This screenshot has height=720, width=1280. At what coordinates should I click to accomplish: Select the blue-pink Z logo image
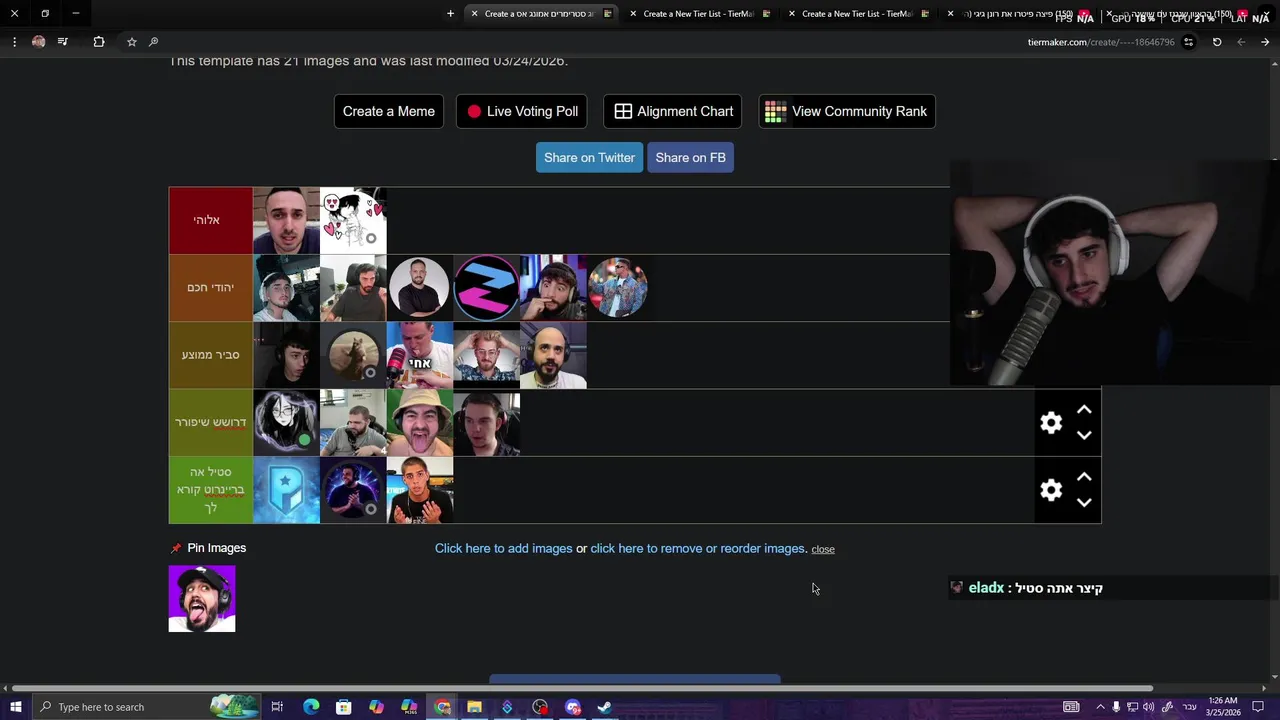coord(486,288)
